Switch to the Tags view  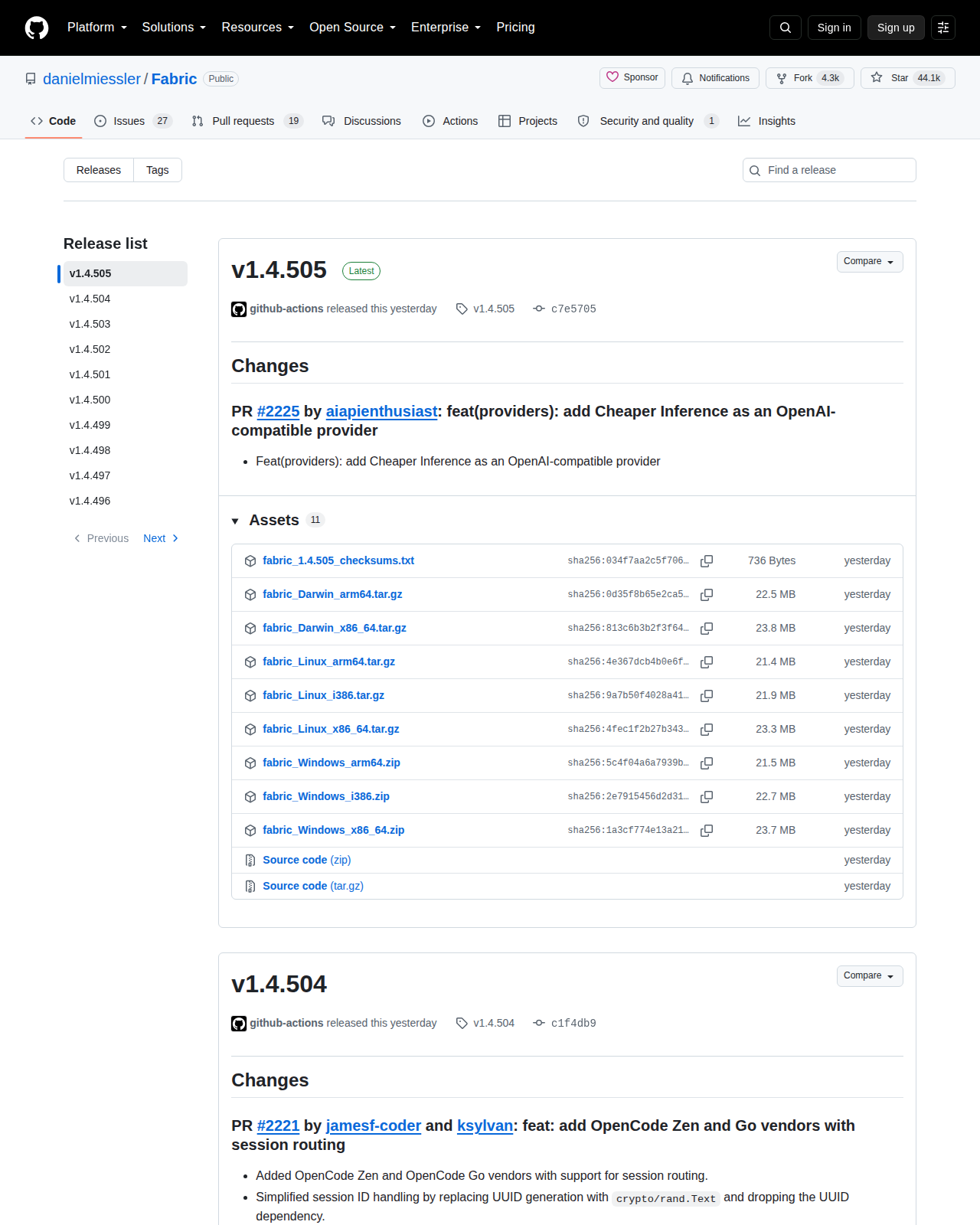[158, 170]
